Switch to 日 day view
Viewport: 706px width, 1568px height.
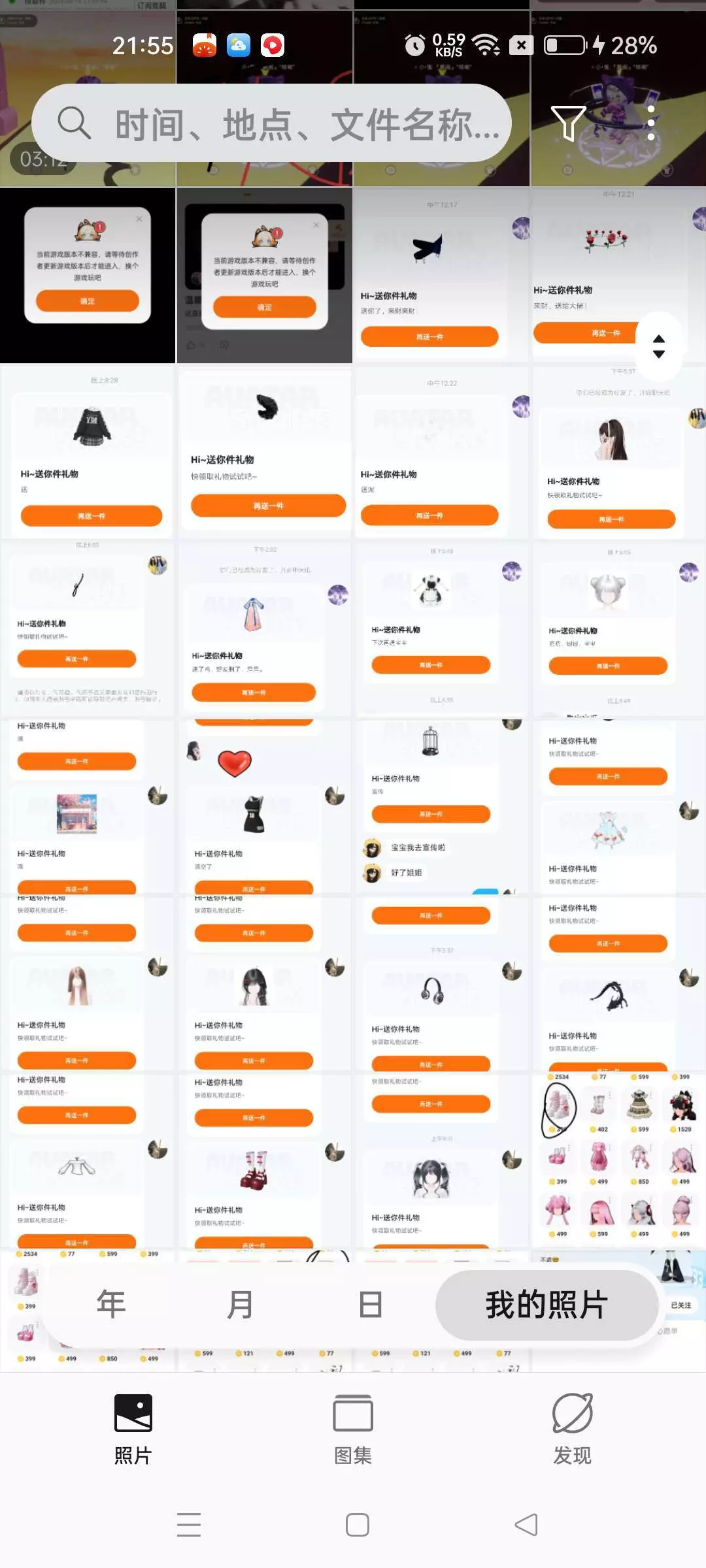(x=370, y=1305)
